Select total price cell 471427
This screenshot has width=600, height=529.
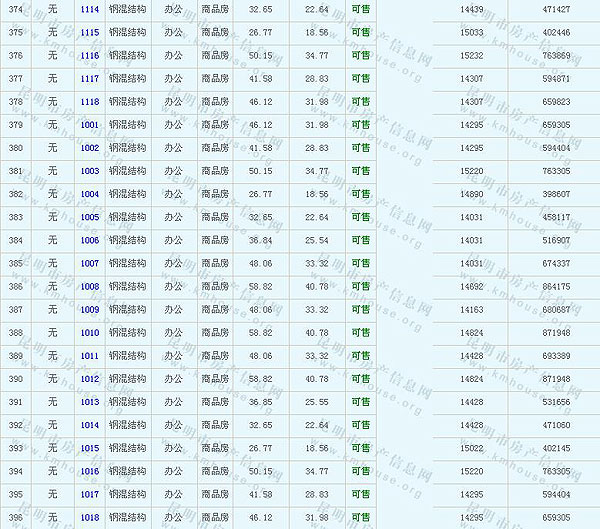556,9
